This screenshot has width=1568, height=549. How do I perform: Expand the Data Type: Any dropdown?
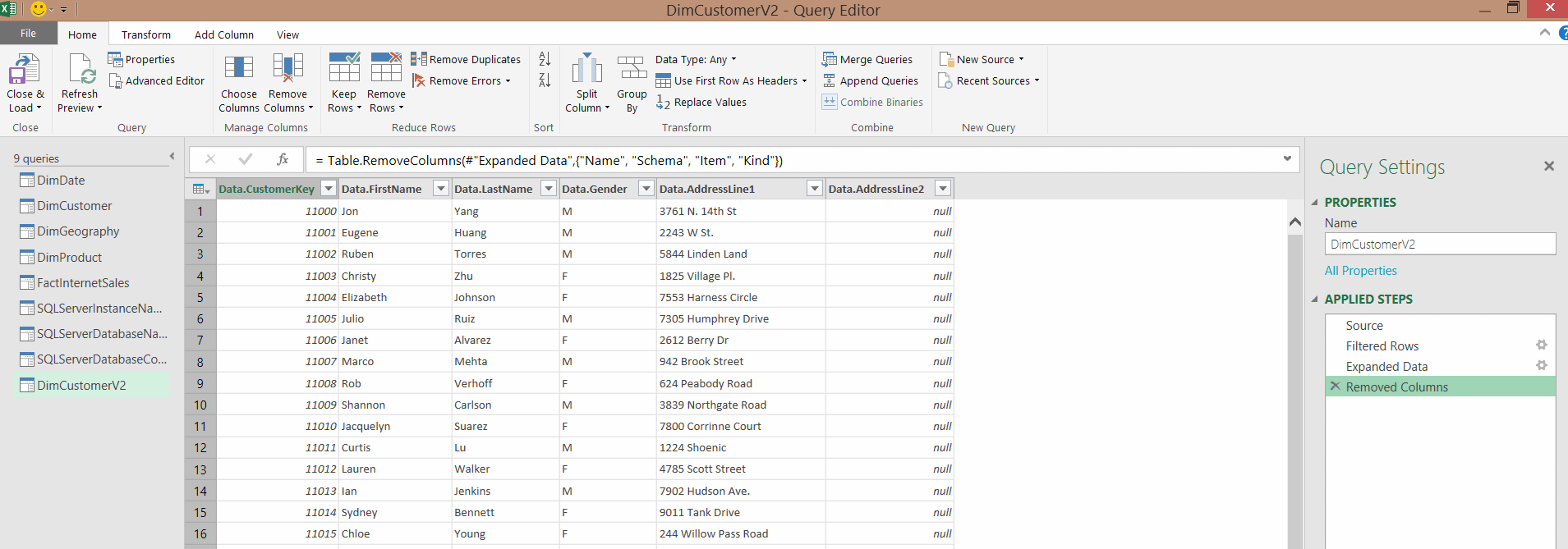pos(696,59)
